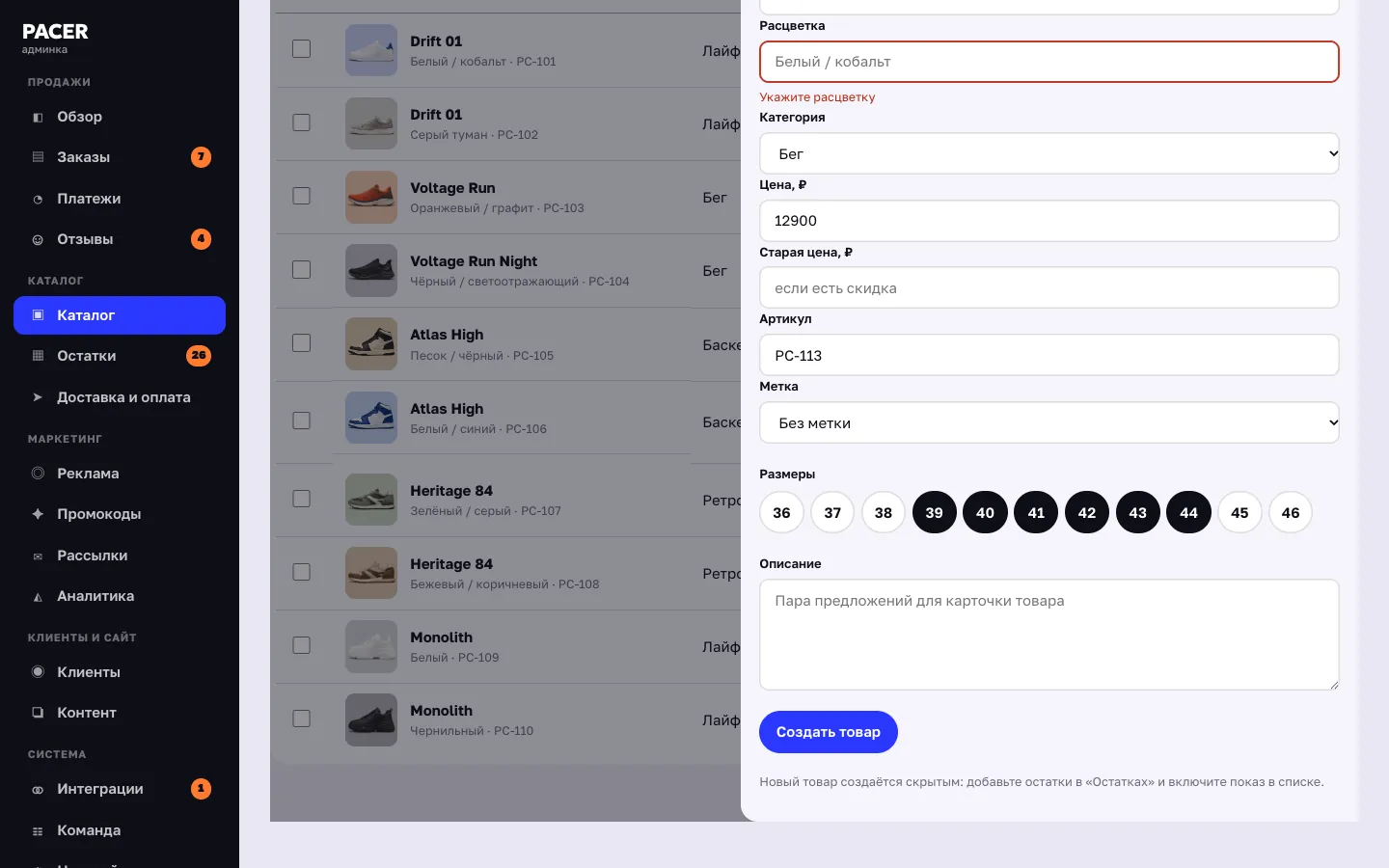
Task: Open the Atlas High PC-106 product name
Action: point(447,409)
